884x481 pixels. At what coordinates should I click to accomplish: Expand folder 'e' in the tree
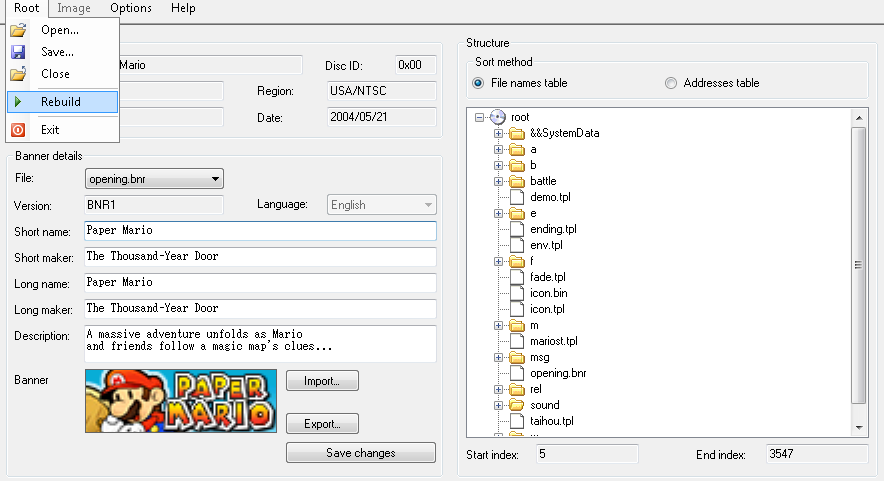point(498,213)
